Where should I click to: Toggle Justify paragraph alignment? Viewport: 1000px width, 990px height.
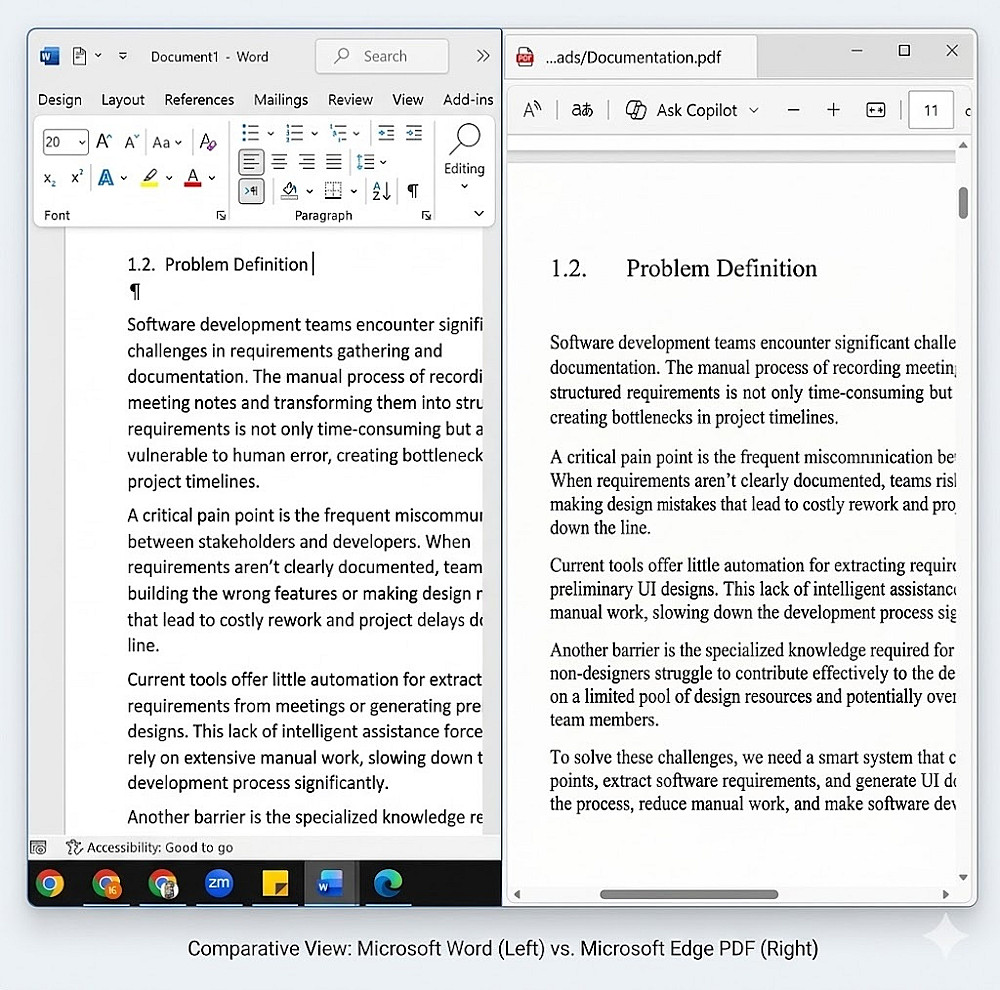(334, 162)
